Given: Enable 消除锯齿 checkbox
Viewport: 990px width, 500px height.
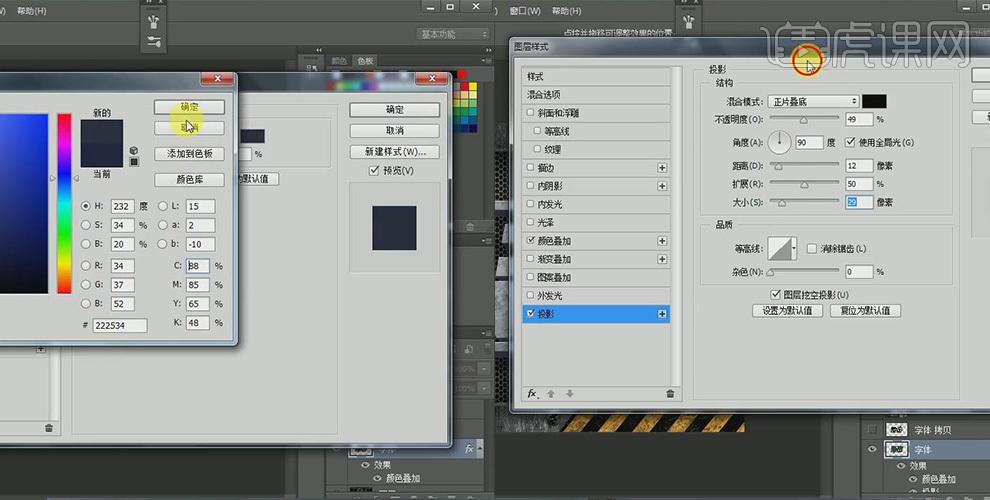Looking at the screenshot, I should coord(812,249).
